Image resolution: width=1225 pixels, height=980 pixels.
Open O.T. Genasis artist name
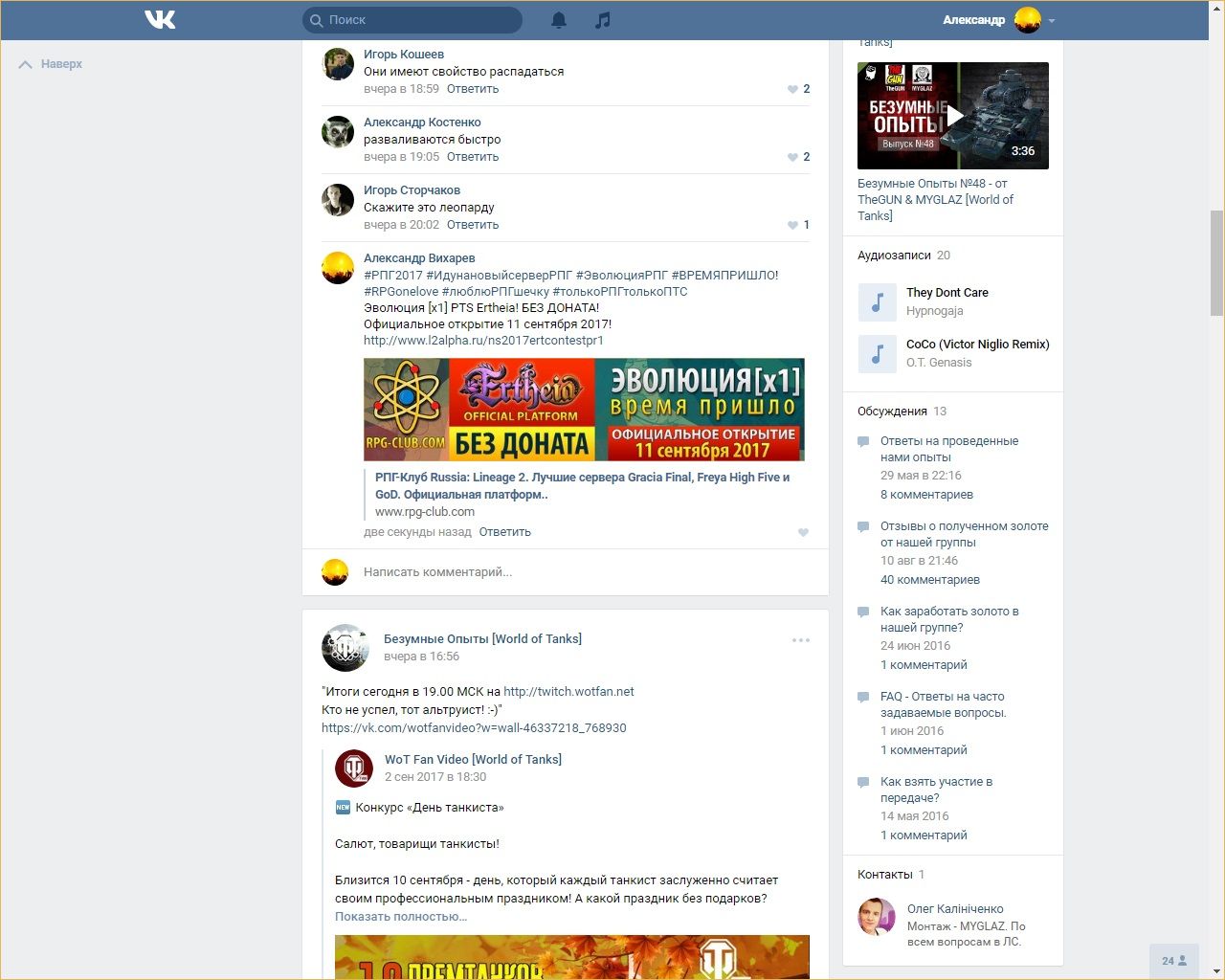click(939, 363)
